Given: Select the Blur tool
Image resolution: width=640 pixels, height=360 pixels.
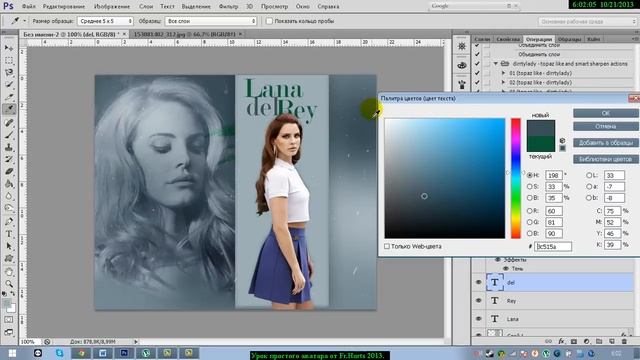Looking at the screenshot, I should 9,196.
